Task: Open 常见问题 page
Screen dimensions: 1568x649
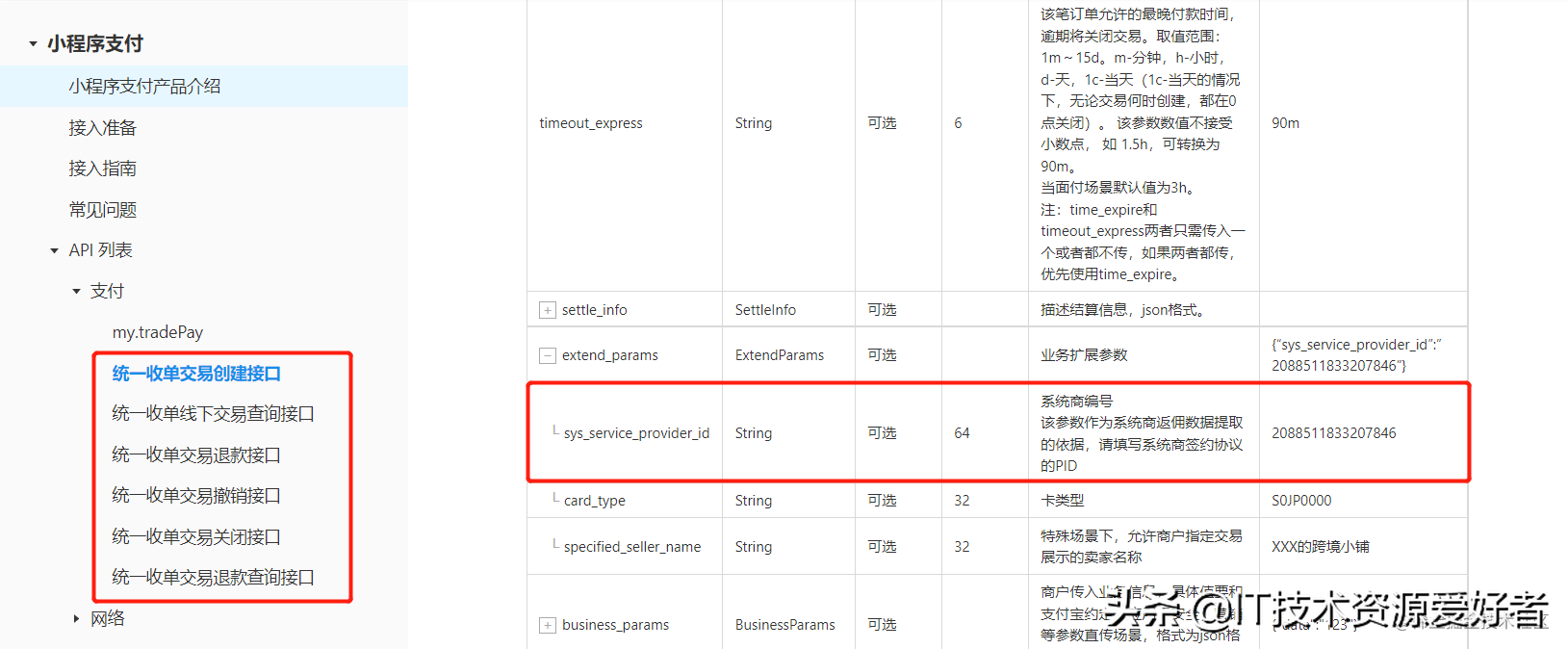Action: pos(103,209)
